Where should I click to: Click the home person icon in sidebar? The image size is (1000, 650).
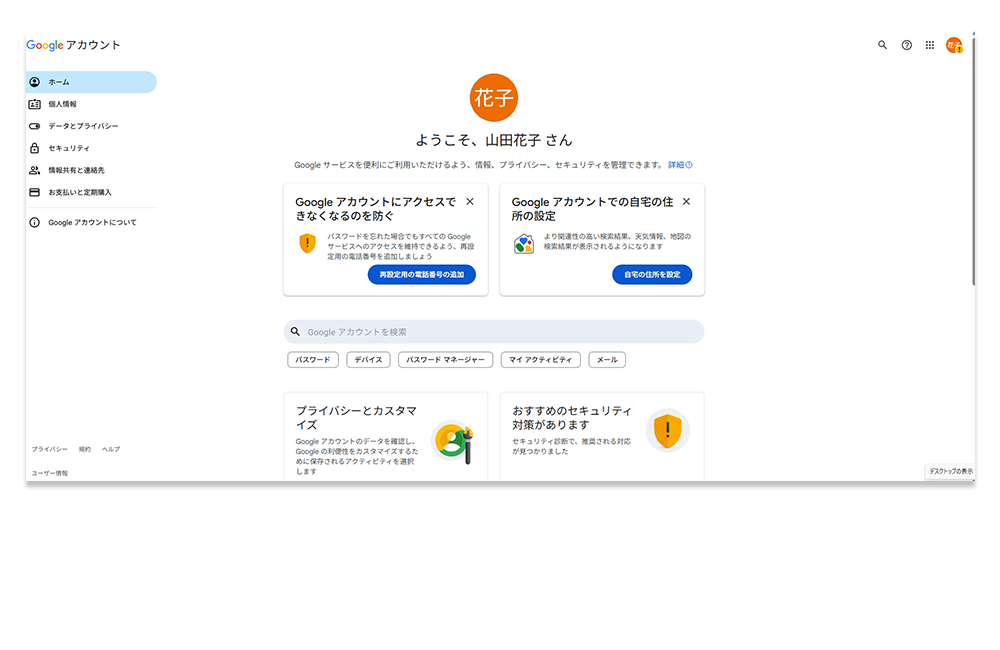[x=34, y=82]
